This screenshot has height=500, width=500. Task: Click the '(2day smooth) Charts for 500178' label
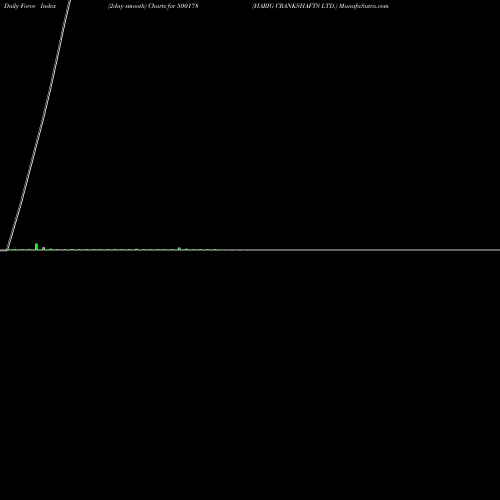pos(153,6)
